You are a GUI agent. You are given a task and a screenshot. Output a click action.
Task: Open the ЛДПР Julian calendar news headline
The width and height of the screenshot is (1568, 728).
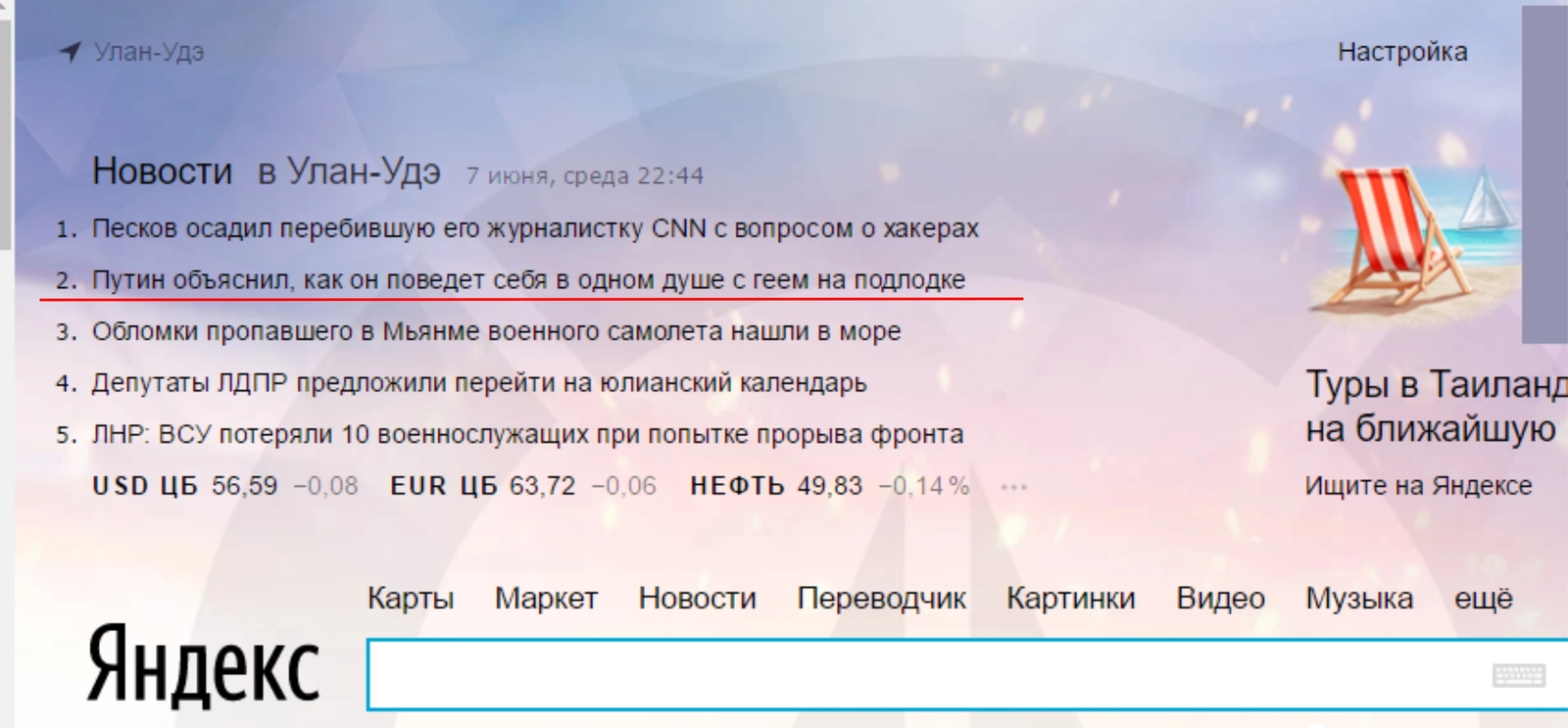(479, 382)
